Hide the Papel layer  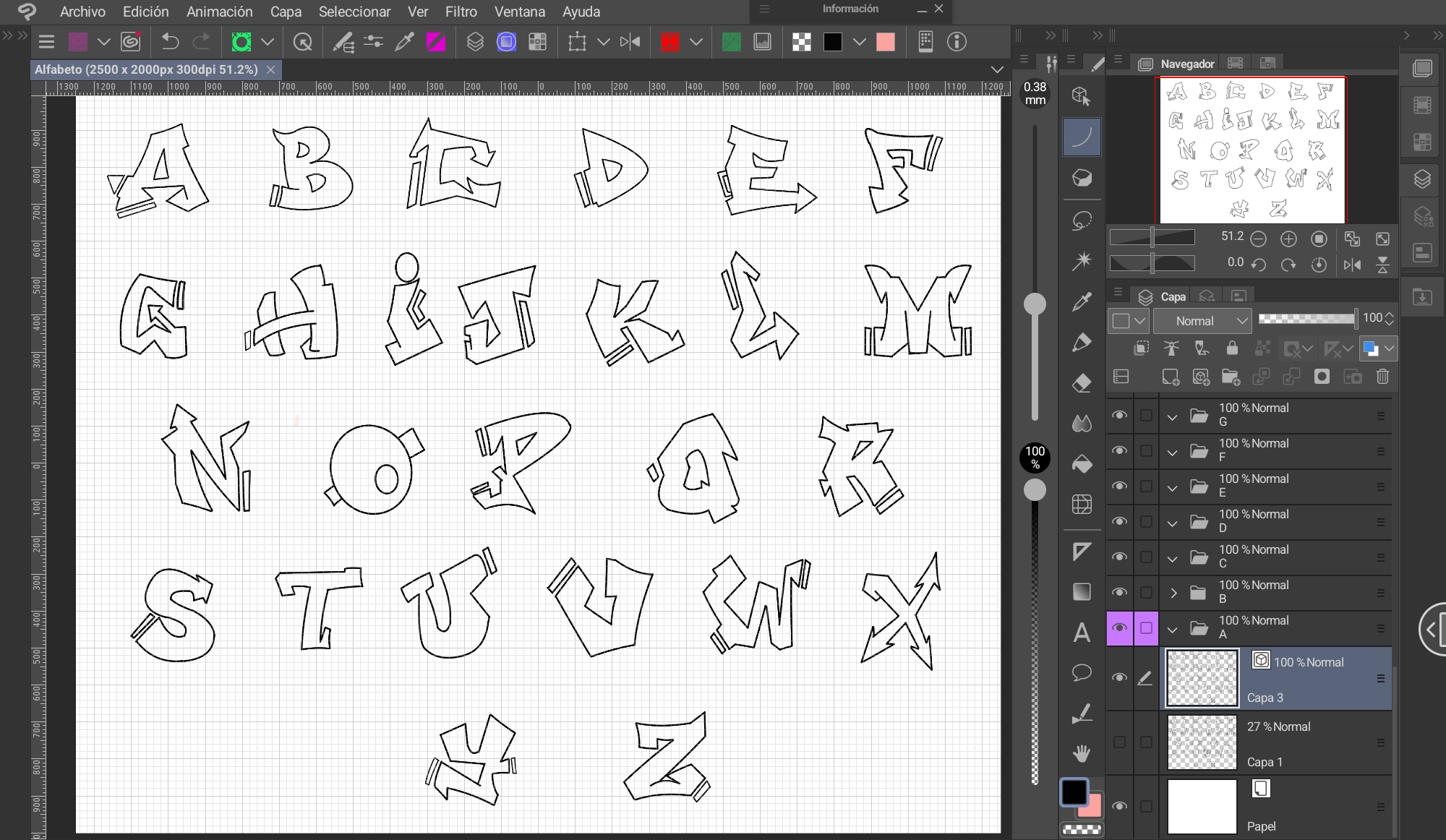(1119, 806)
